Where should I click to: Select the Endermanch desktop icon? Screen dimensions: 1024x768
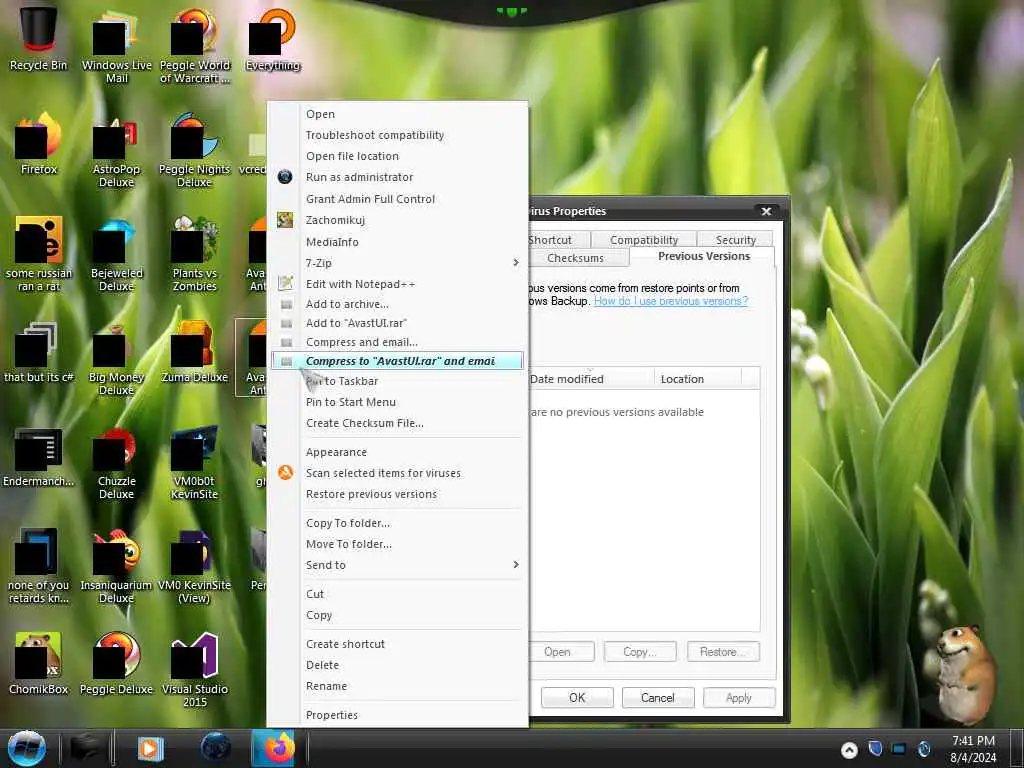click(39, 456)
